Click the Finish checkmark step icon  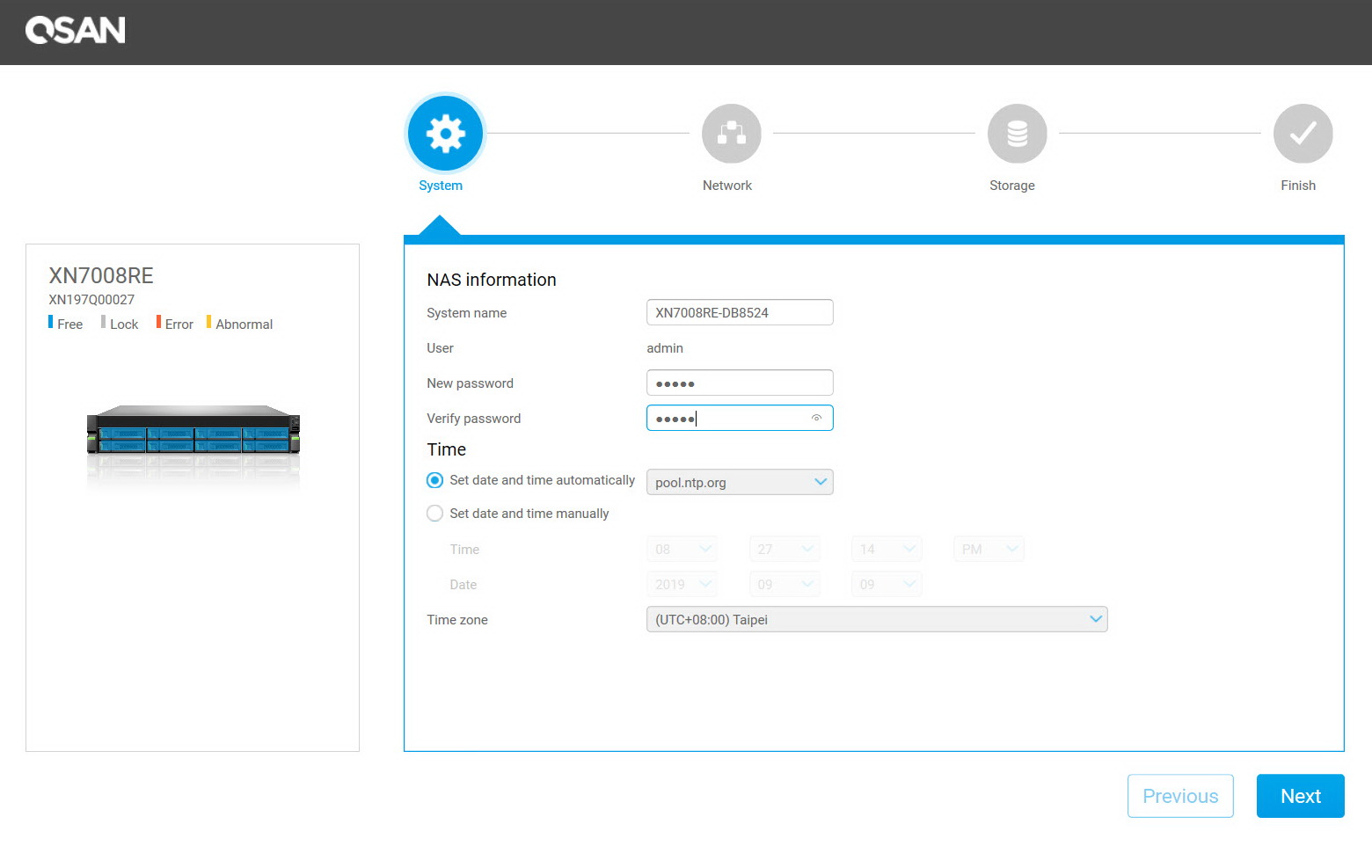click(1303, 134)
